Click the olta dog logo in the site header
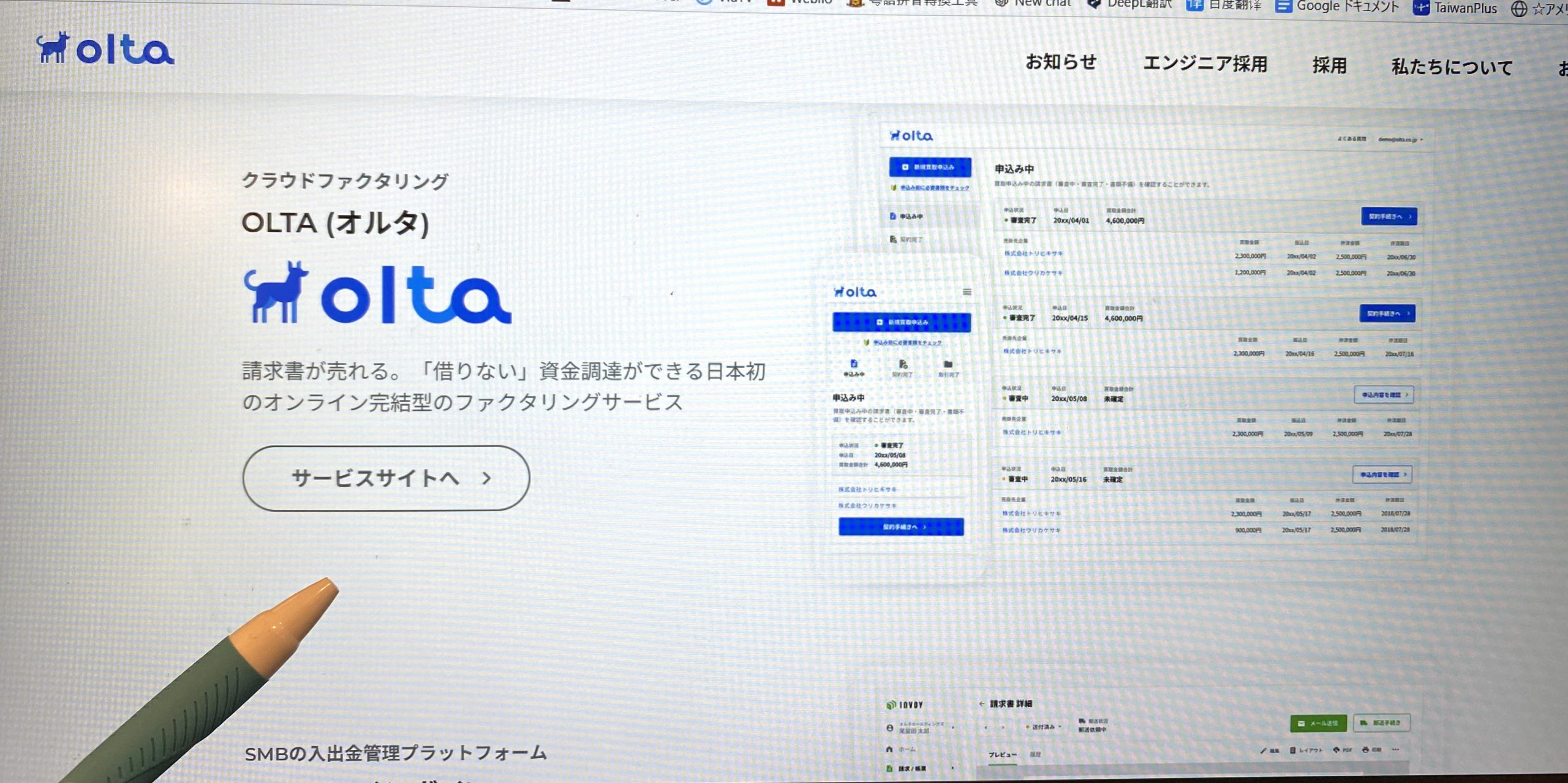This screenshot has width=1568, height=783. pyautogui.click(x=105, y=48)
